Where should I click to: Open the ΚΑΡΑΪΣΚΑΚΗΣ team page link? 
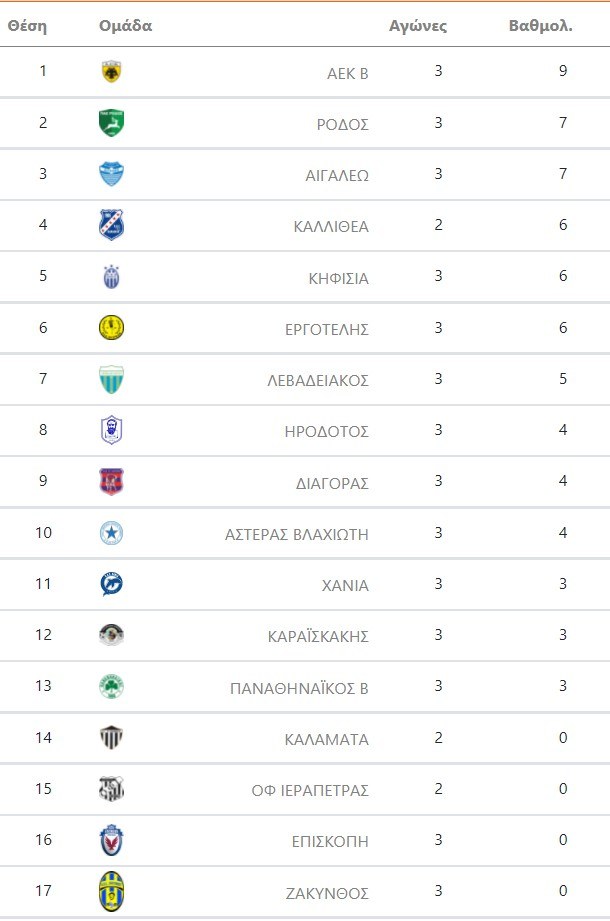coord(318,636)
